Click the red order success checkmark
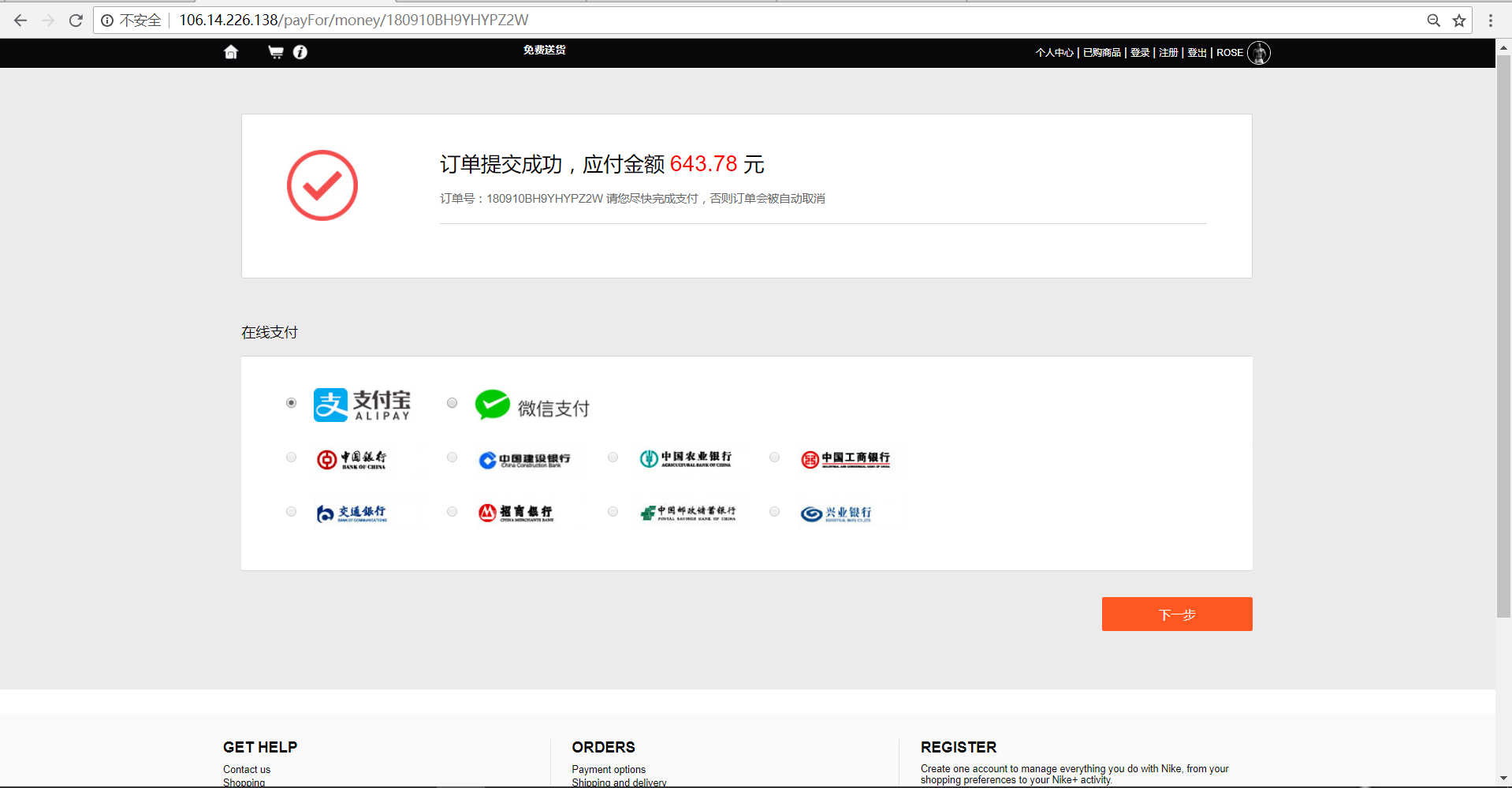Image resolution: width=1512 pixels, height=788 pixels. point(322,185)
